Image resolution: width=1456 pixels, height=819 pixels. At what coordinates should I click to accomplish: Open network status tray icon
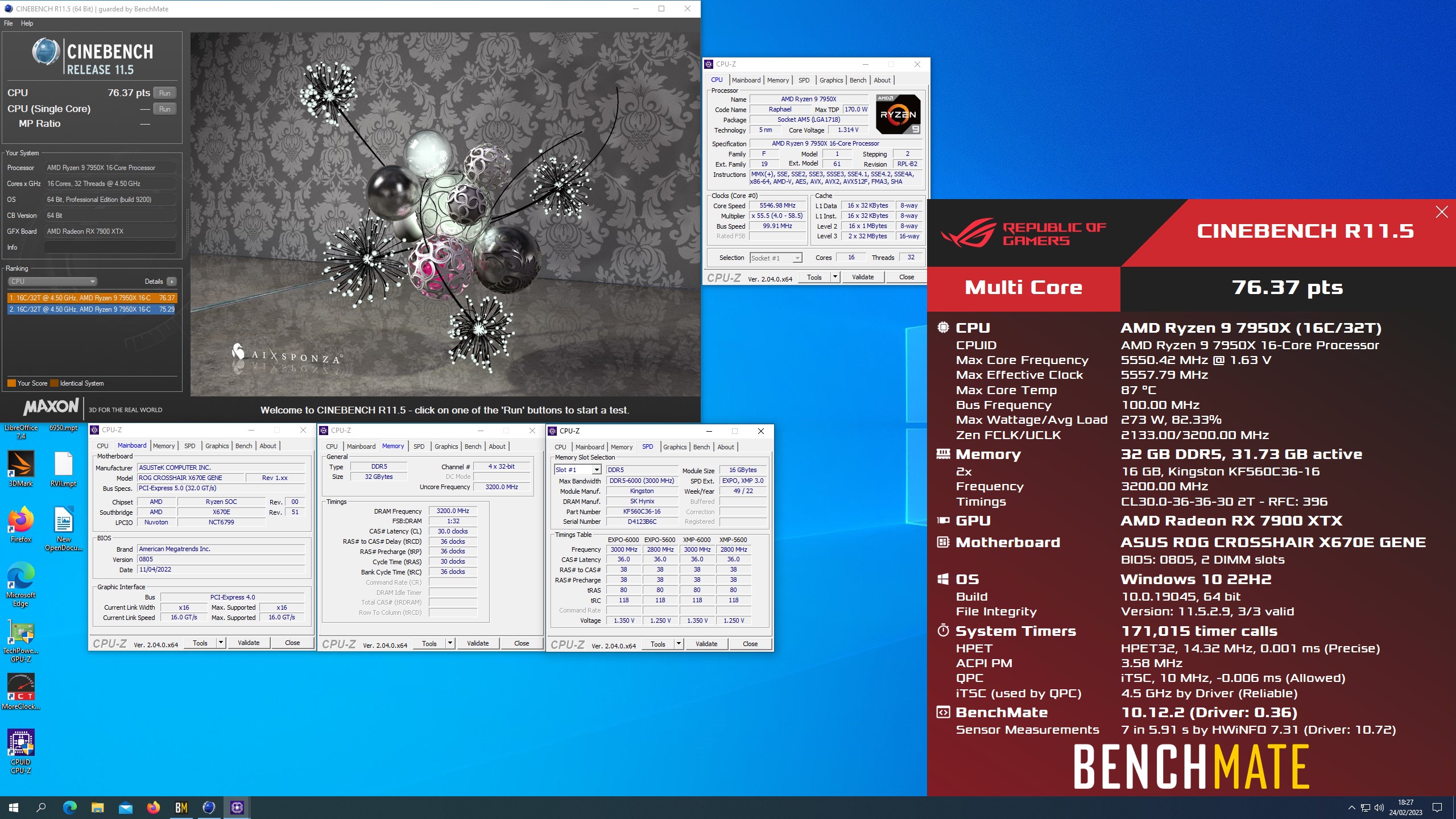point(1365,808)
